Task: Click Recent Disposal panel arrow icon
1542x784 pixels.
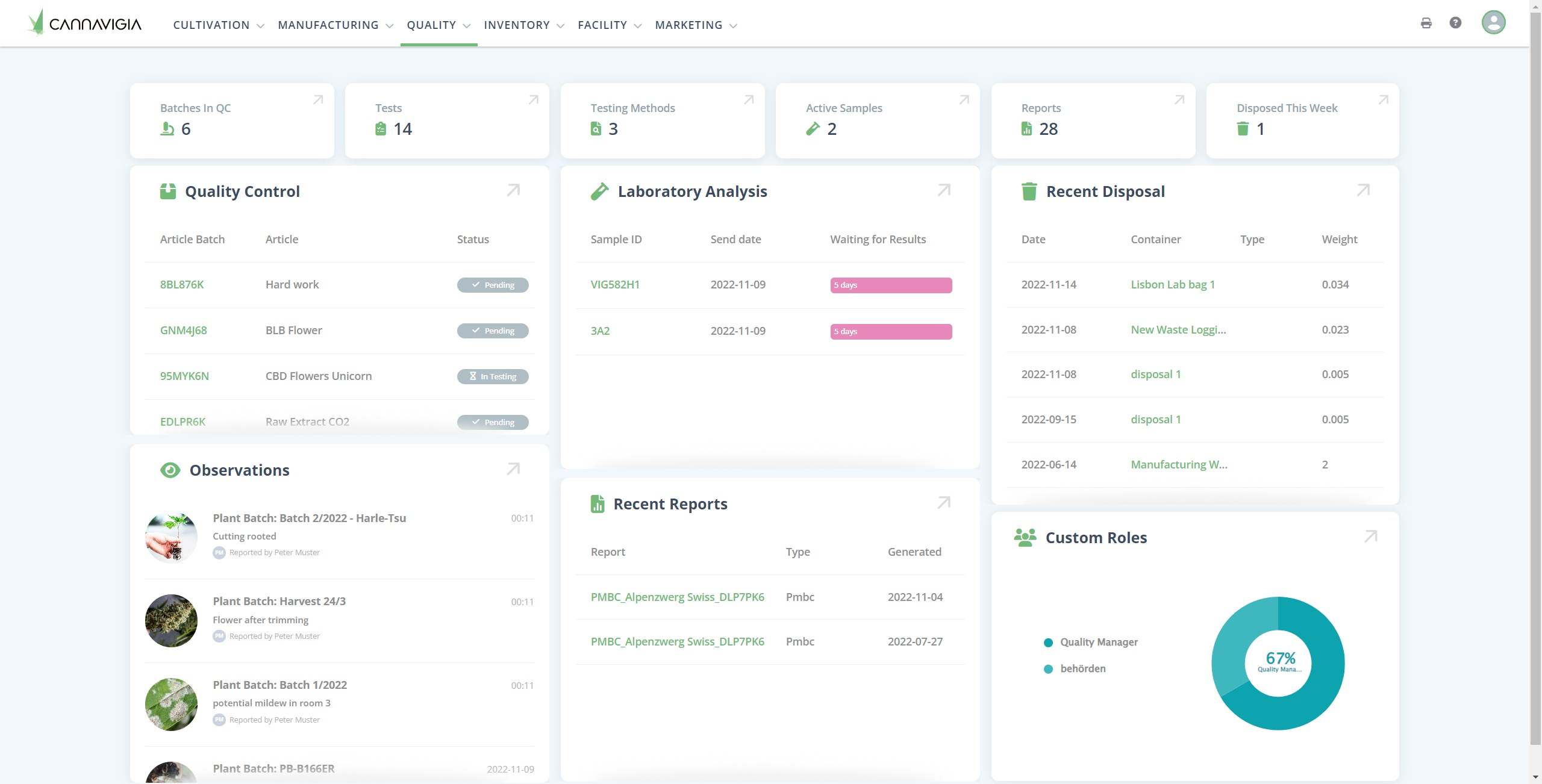Action: pyautogui.click(x=1363, y=190)
